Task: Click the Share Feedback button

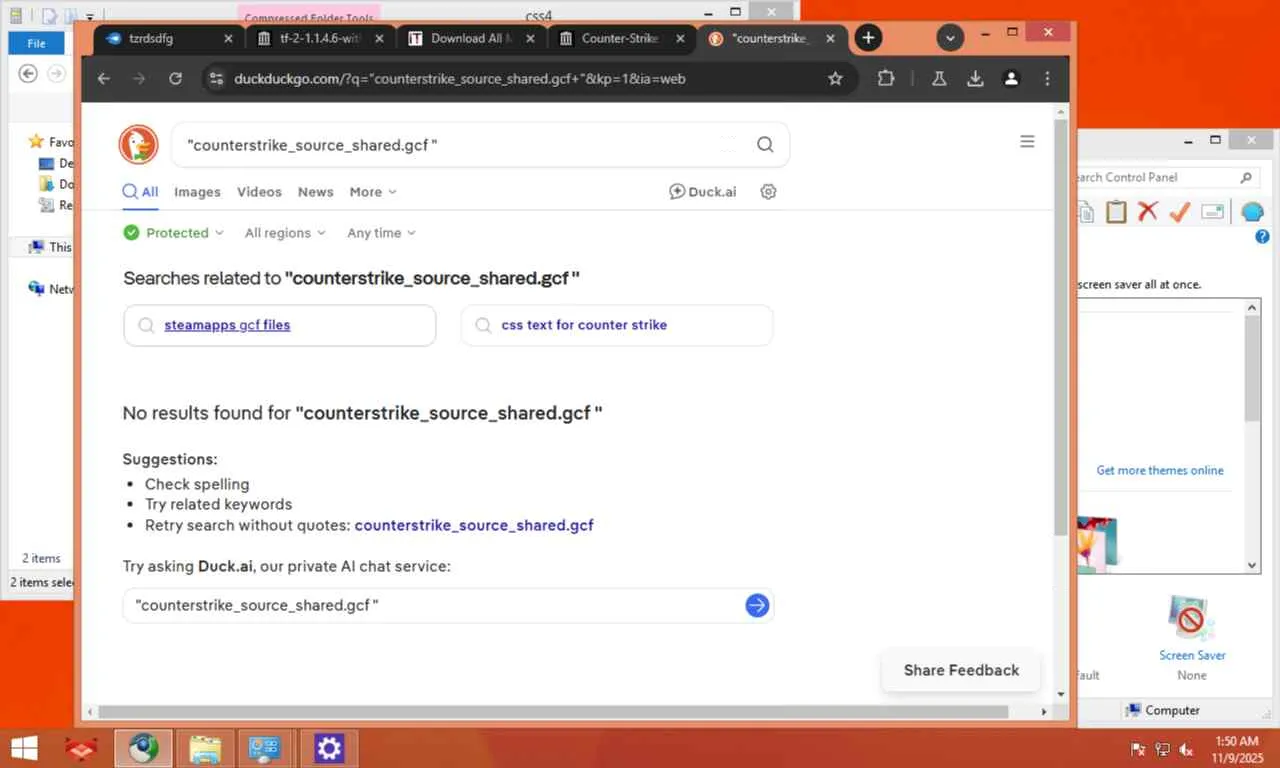Action: [961, 670]
